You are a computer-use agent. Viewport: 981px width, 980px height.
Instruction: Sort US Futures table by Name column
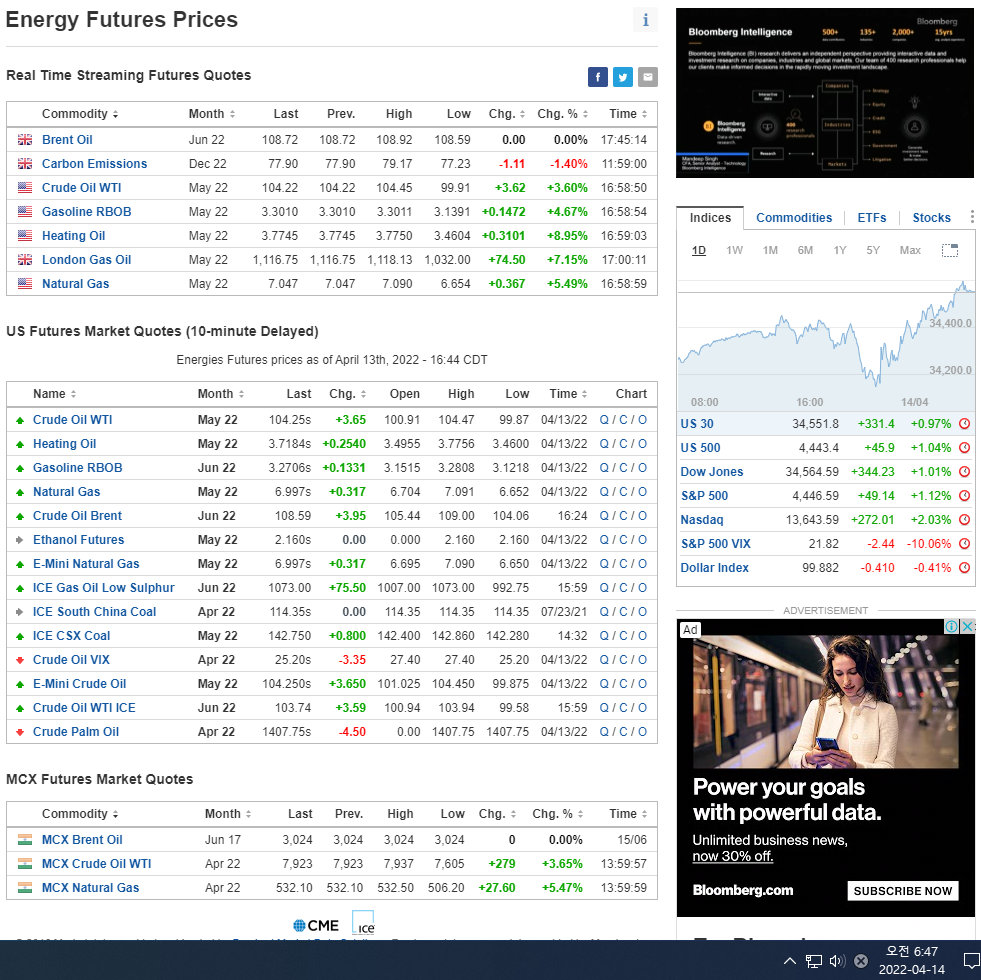point(54,394)
